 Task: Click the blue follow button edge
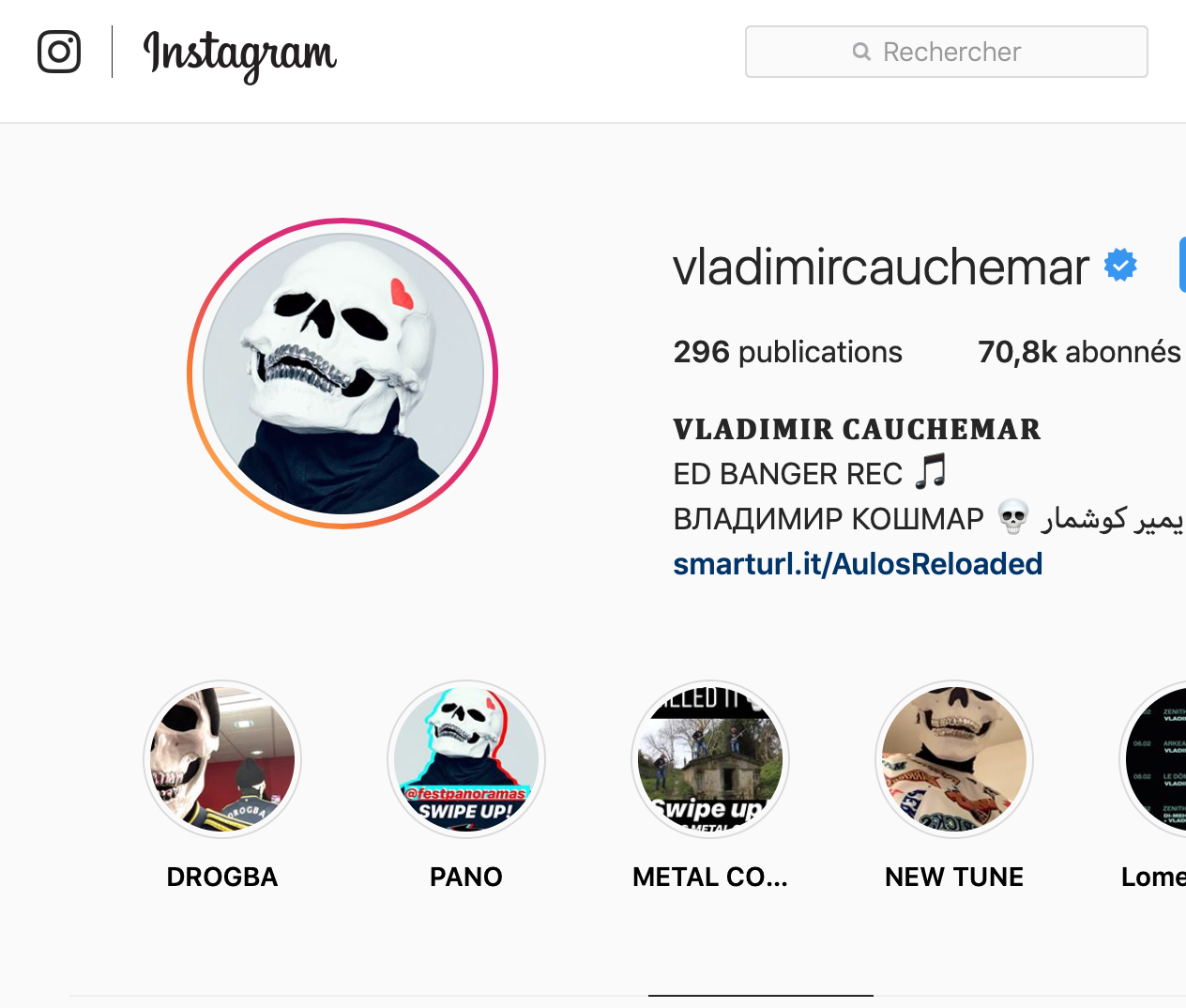(1182, 265)
